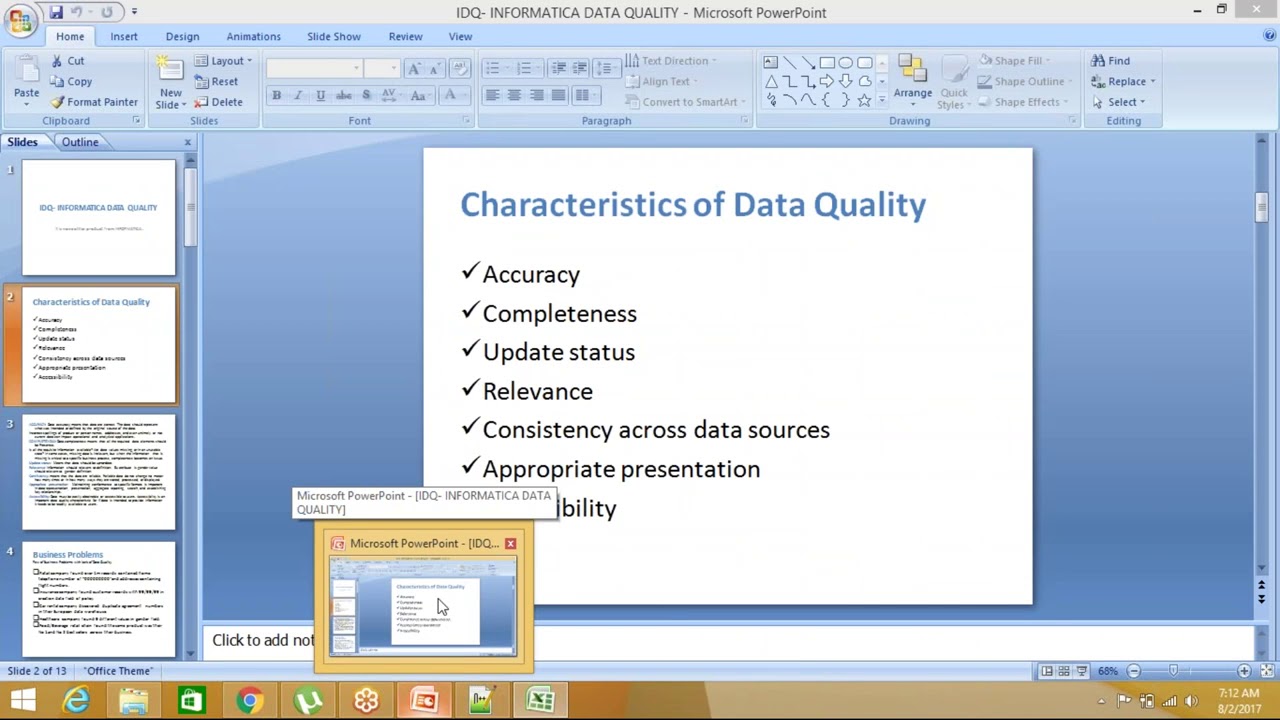Open PowerPoint Help
The width and height of the screenshot is (1280, 720).
point(1269,36)
